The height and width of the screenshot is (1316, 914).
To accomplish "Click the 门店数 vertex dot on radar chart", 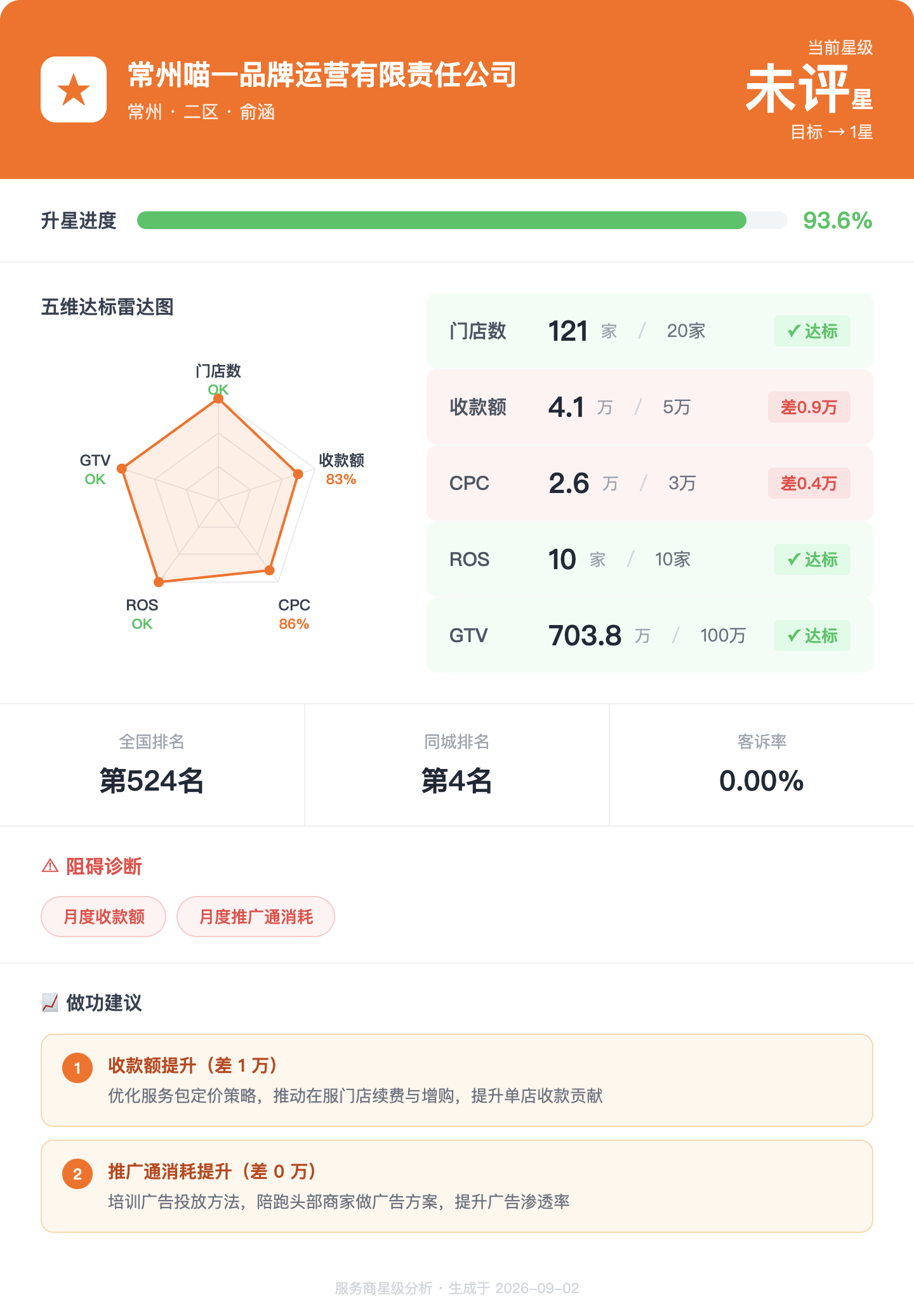I will (x=218, y=398).
